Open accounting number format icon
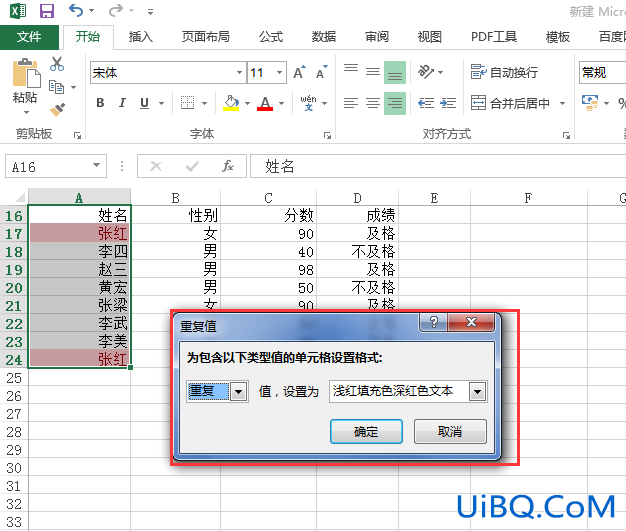Viewport: 626px width, 531px height. click(x=590, y=103)
